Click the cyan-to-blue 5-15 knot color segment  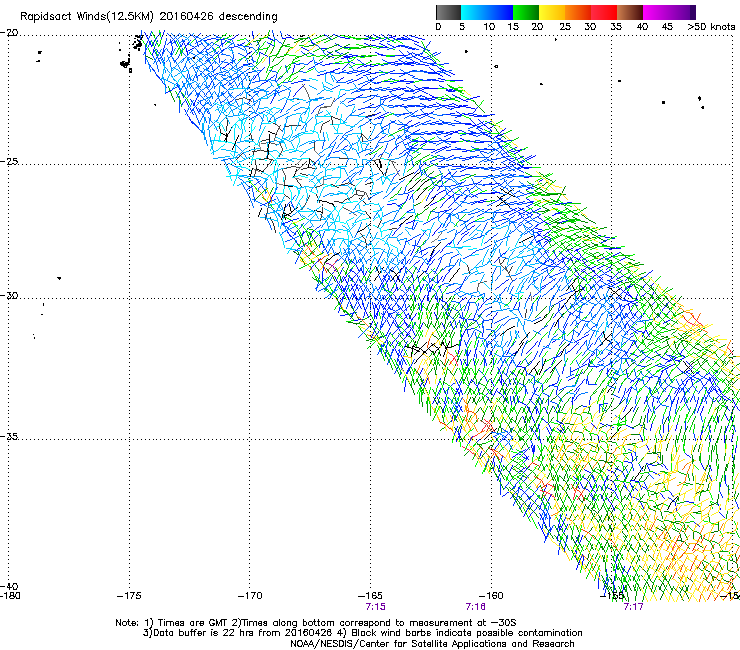[487, 12]
